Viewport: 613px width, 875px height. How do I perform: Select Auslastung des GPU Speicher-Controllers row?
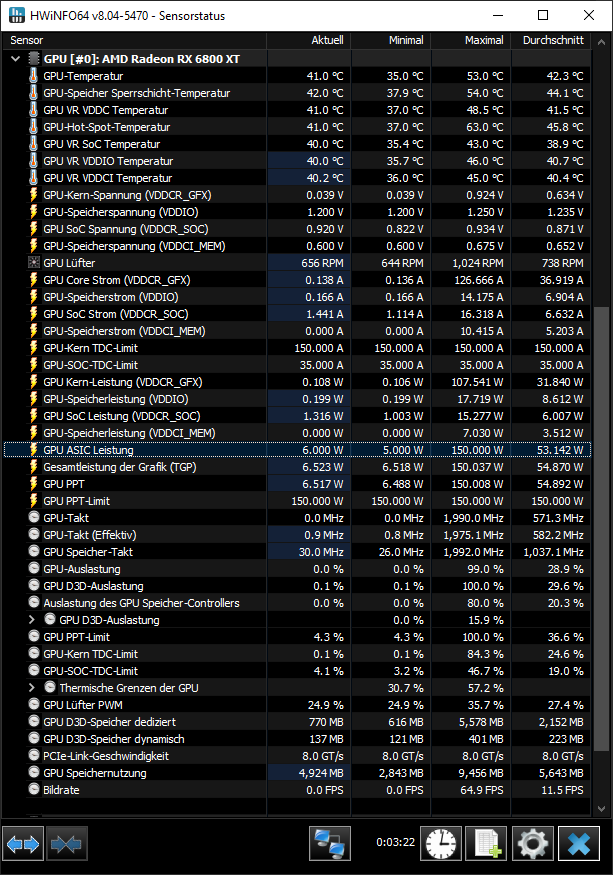pos(297,603)
